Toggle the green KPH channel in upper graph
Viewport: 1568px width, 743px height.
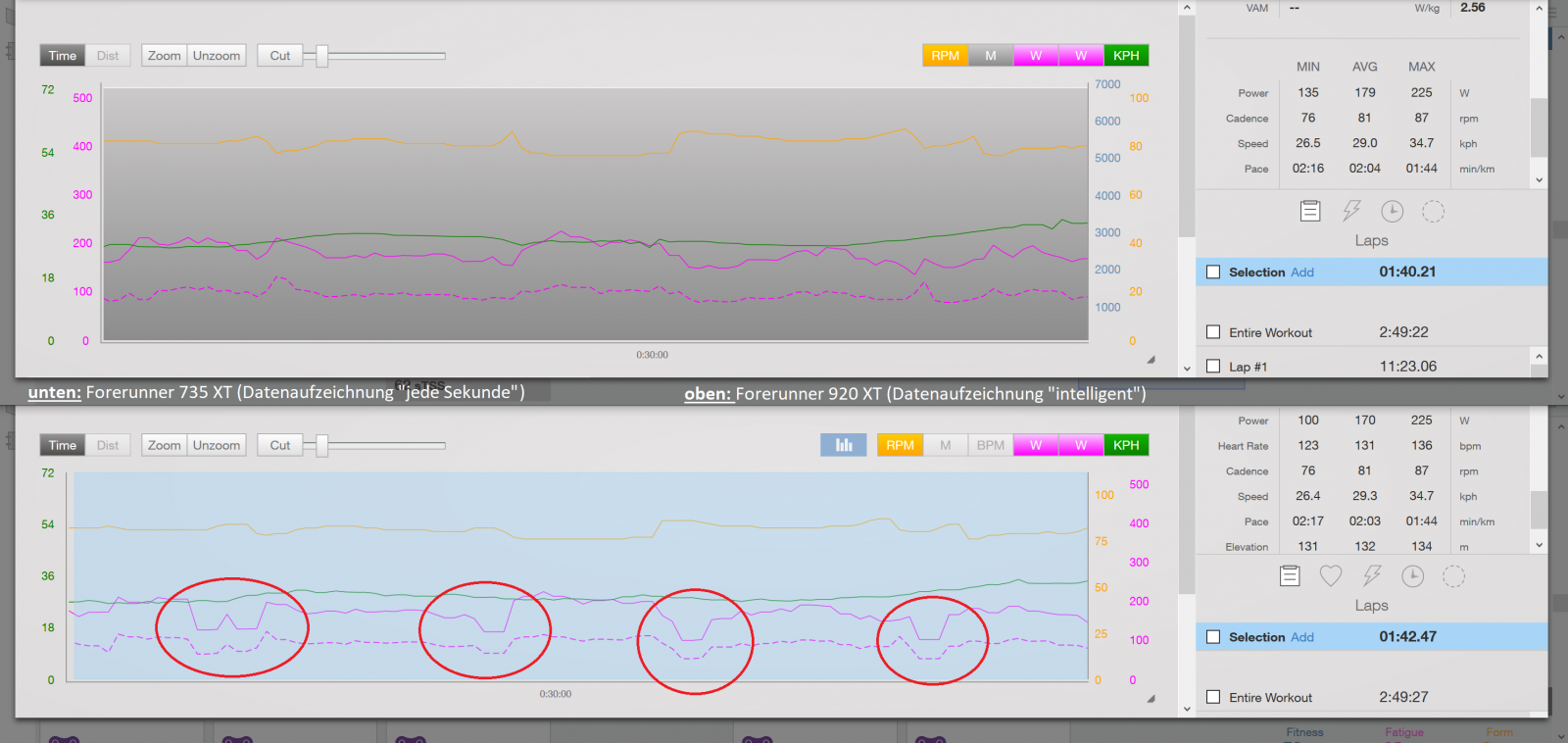(x=1126, y=56)
